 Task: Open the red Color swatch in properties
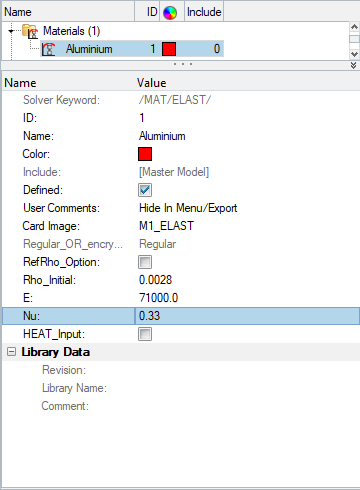click(145, 154)
